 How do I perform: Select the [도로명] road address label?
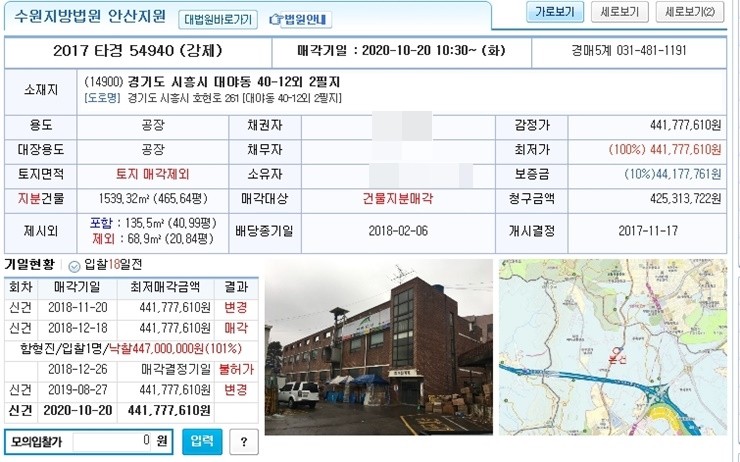click(102, 98)
